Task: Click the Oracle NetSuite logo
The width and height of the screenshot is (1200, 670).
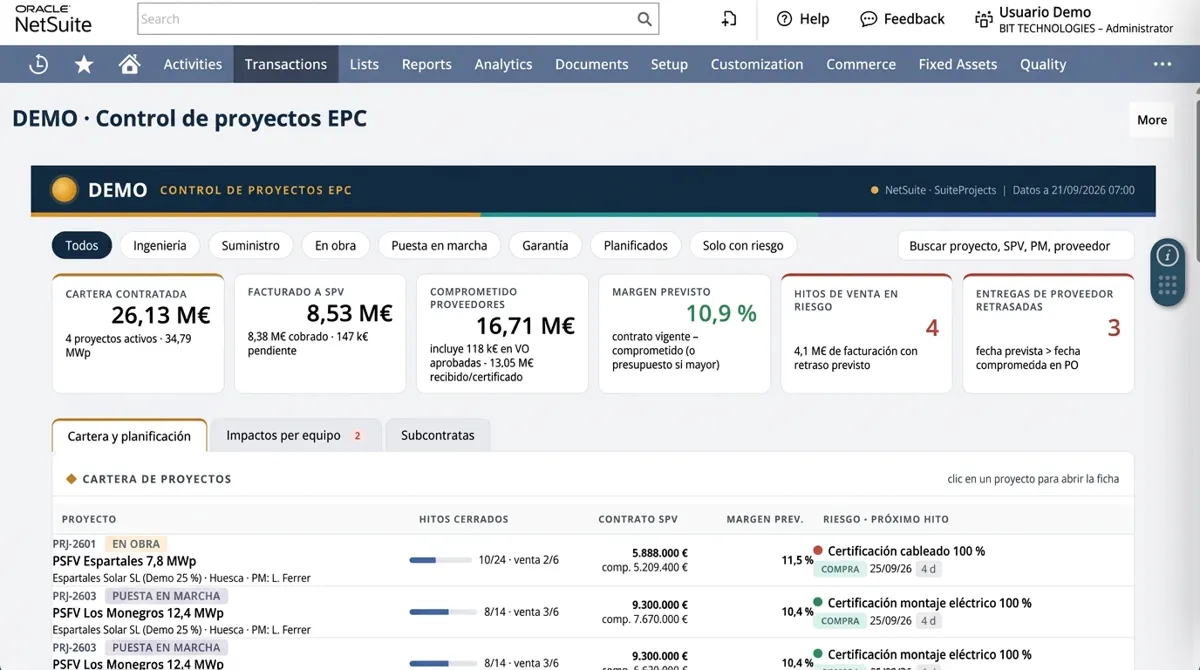Action: (x=53, y=19)
